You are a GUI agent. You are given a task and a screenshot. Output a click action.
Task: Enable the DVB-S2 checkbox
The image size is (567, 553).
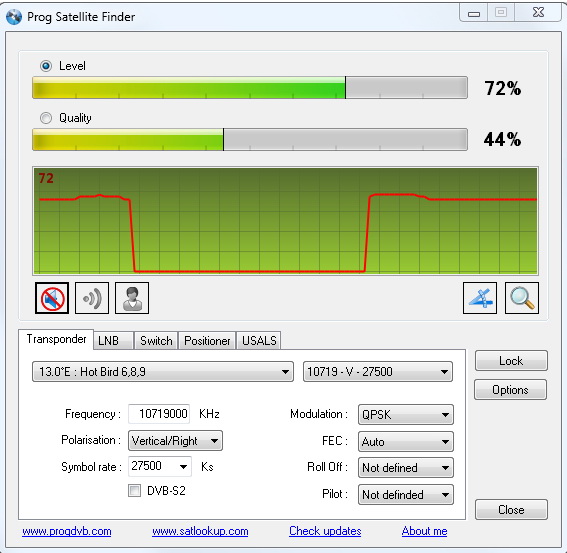[135, 491]
